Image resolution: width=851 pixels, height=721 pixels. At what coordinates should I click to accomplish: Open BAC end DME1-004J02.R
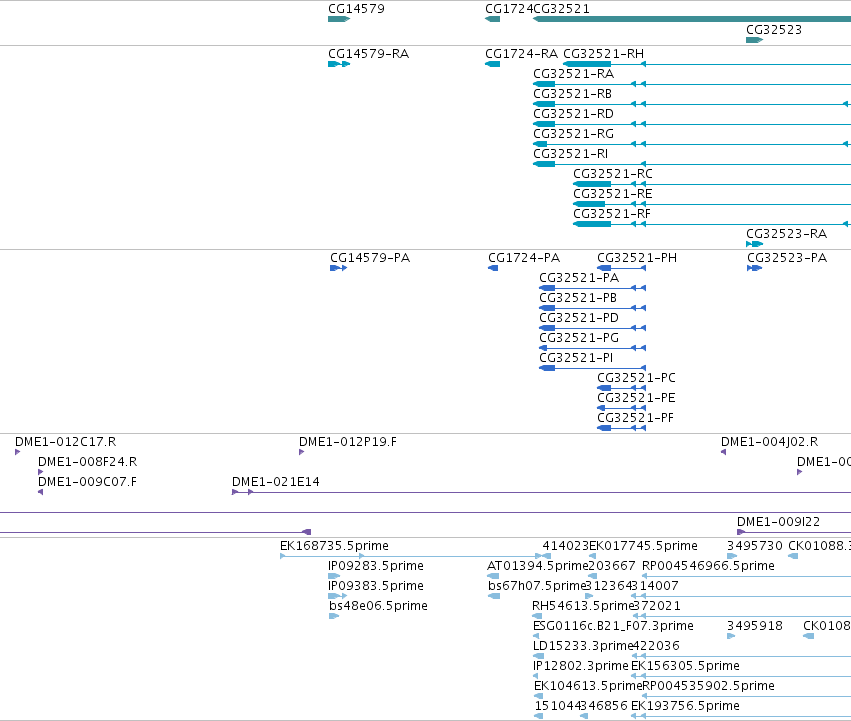(770, 442)
